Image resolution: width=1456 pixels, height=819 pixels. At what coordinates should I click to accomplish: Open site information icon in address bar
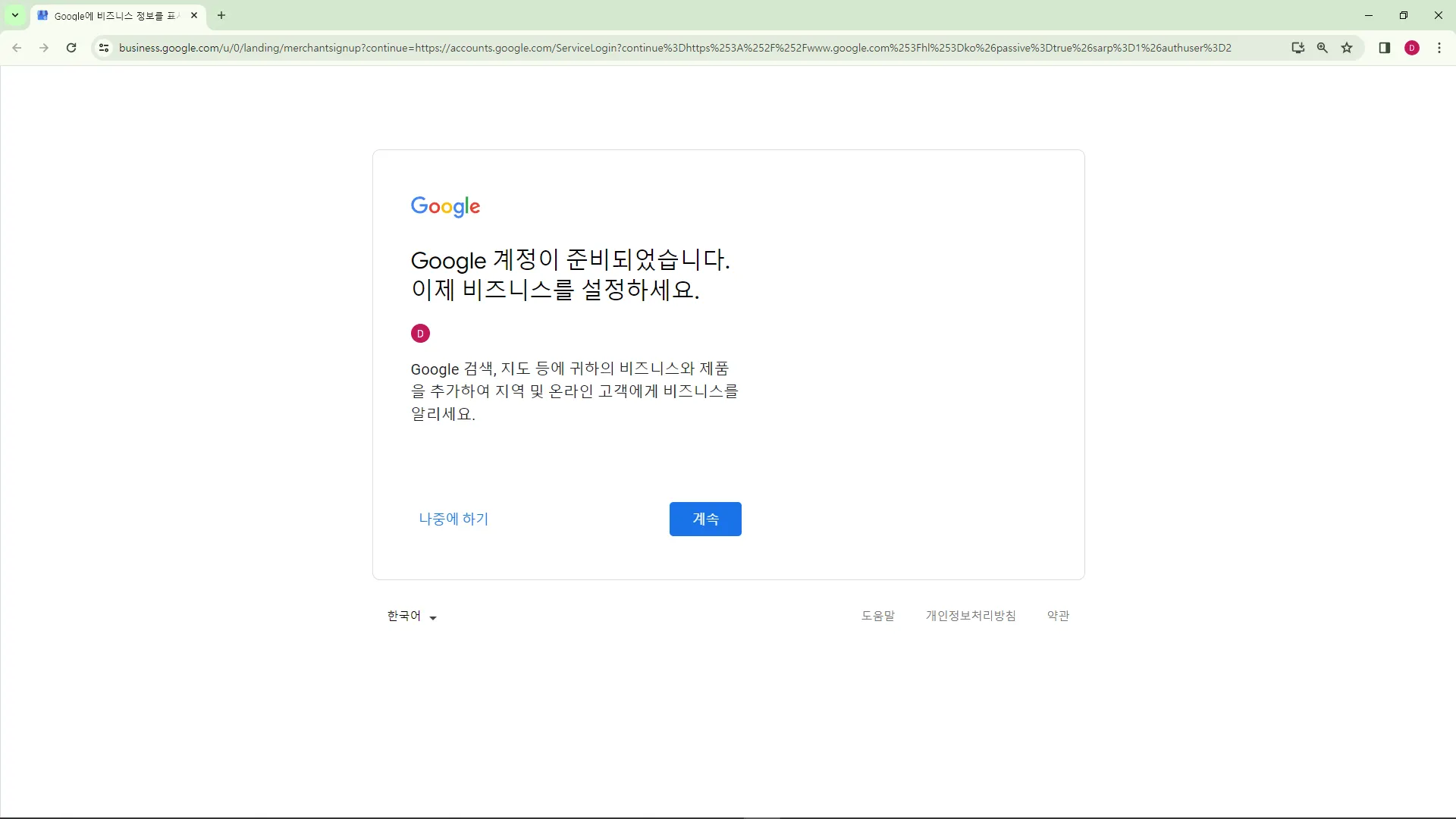[104, 48]
